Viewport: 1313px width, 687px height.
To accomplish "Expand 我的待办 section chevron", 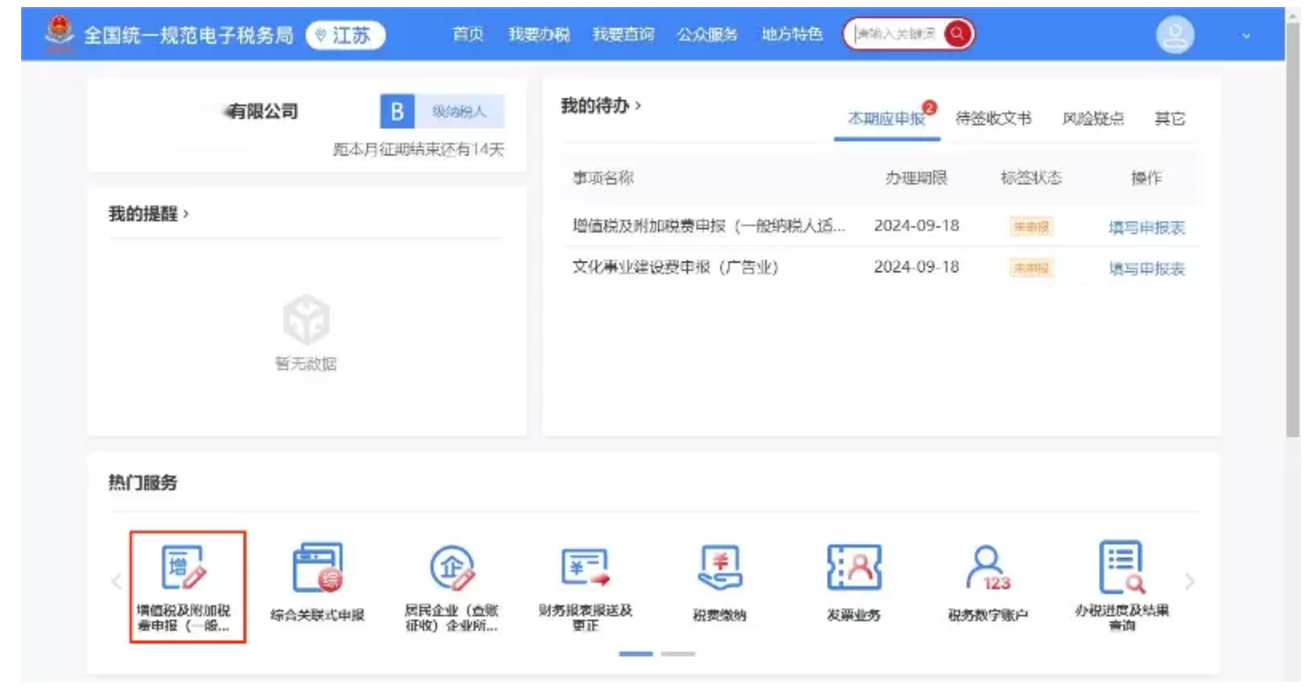I will pos(638,105).
